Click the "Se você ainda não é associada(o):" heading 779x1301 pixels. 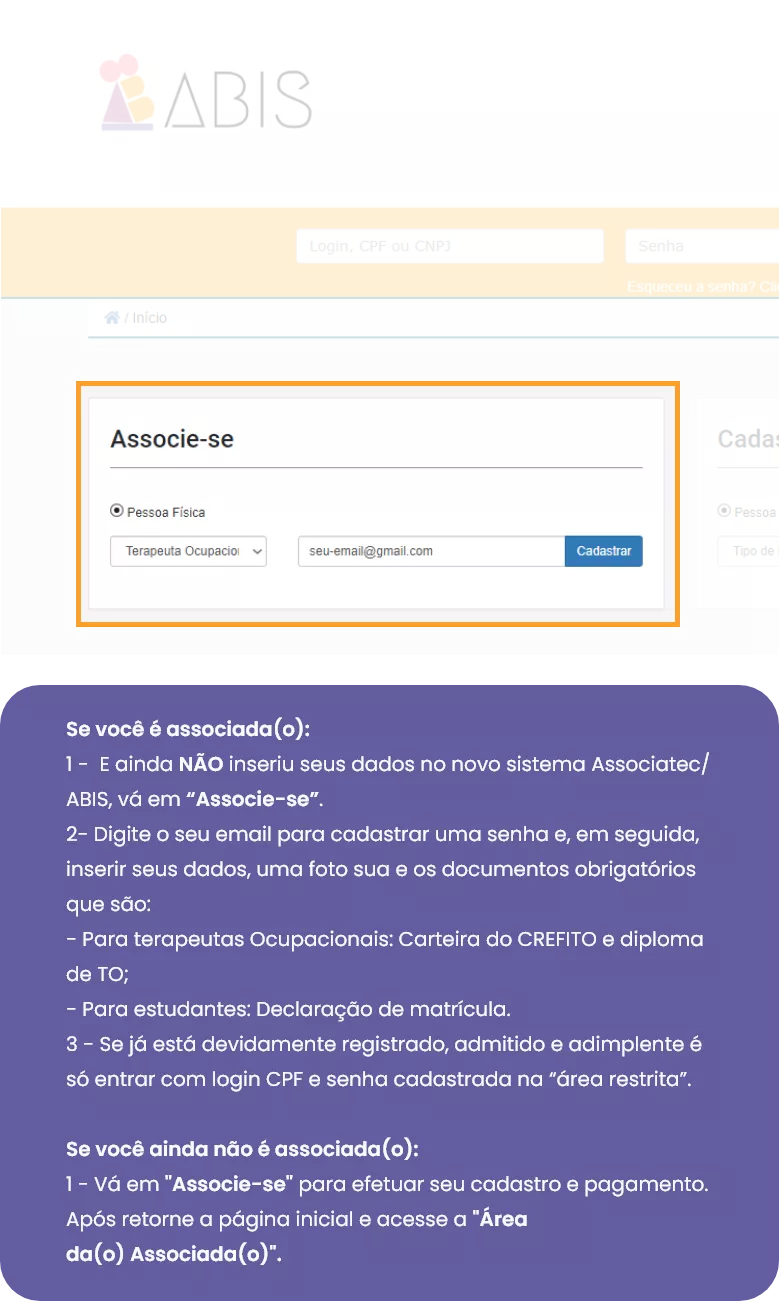click(x=242, y=1148)
